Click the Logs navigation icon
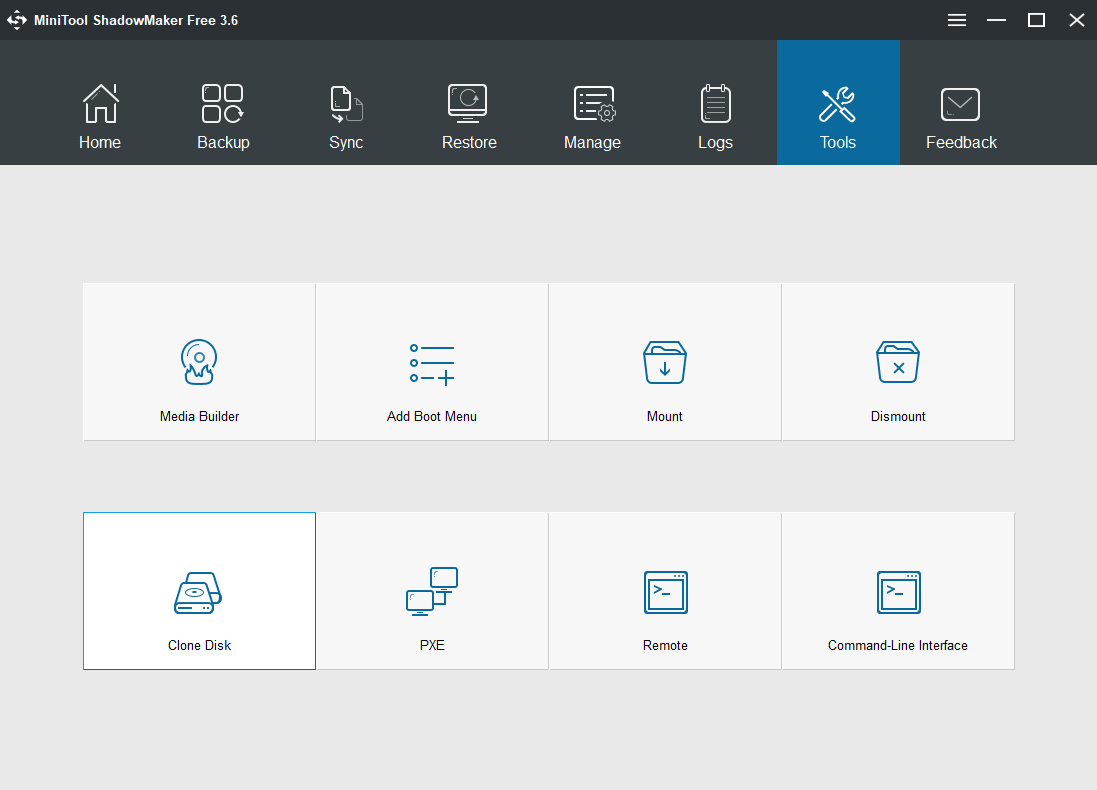The height and width of the screenshot is (790, 1097). pos(715,103)
